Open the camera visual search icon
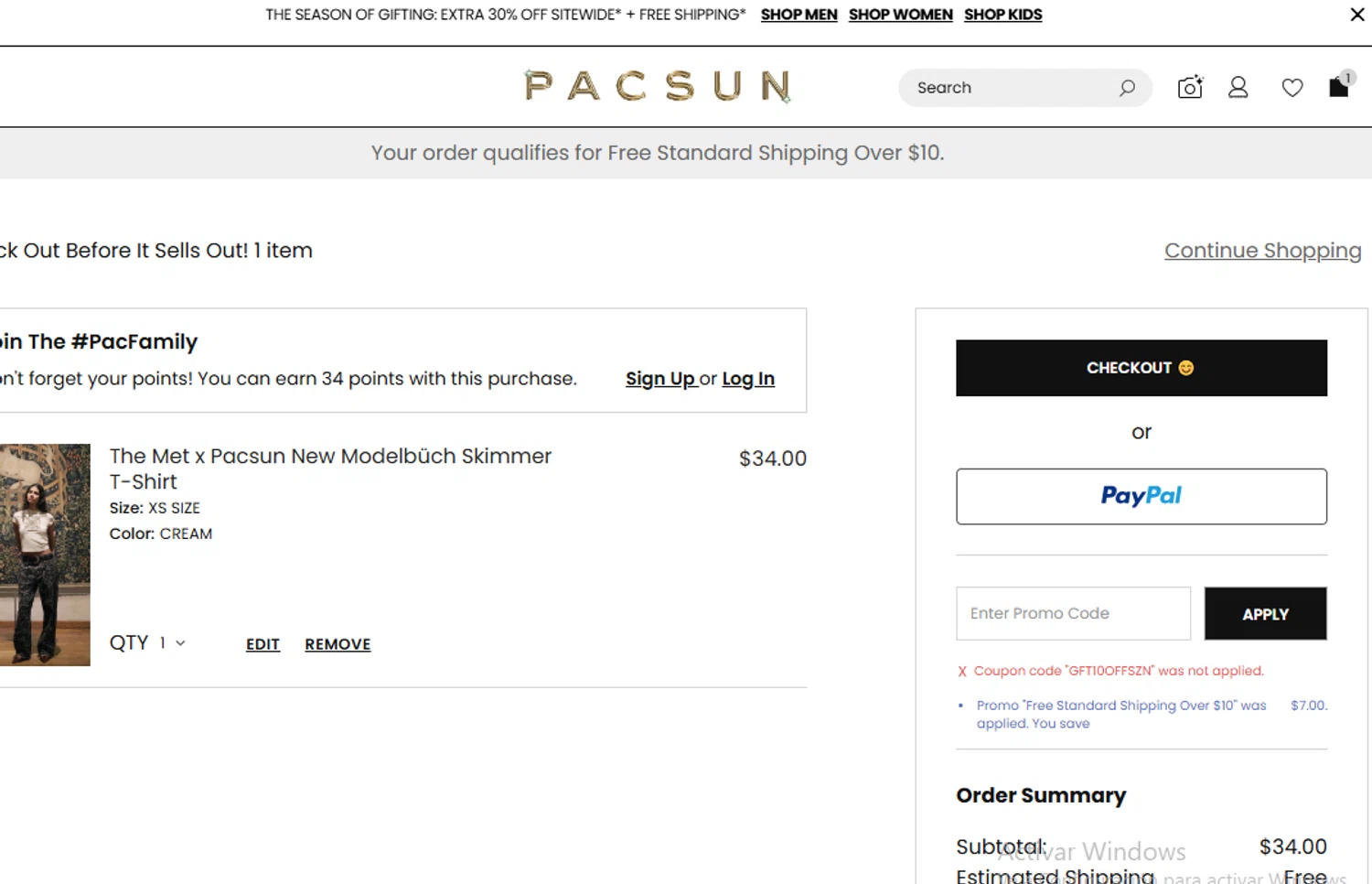This screenshot has height=884, width=1372. pyautogui.click(x=1190, y=88)
